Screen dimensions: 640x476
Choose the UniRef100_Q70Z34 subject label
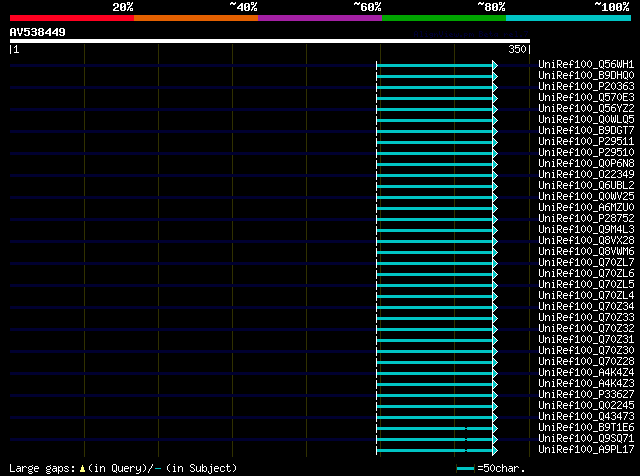pyautogui.click(x=586, y=307)
